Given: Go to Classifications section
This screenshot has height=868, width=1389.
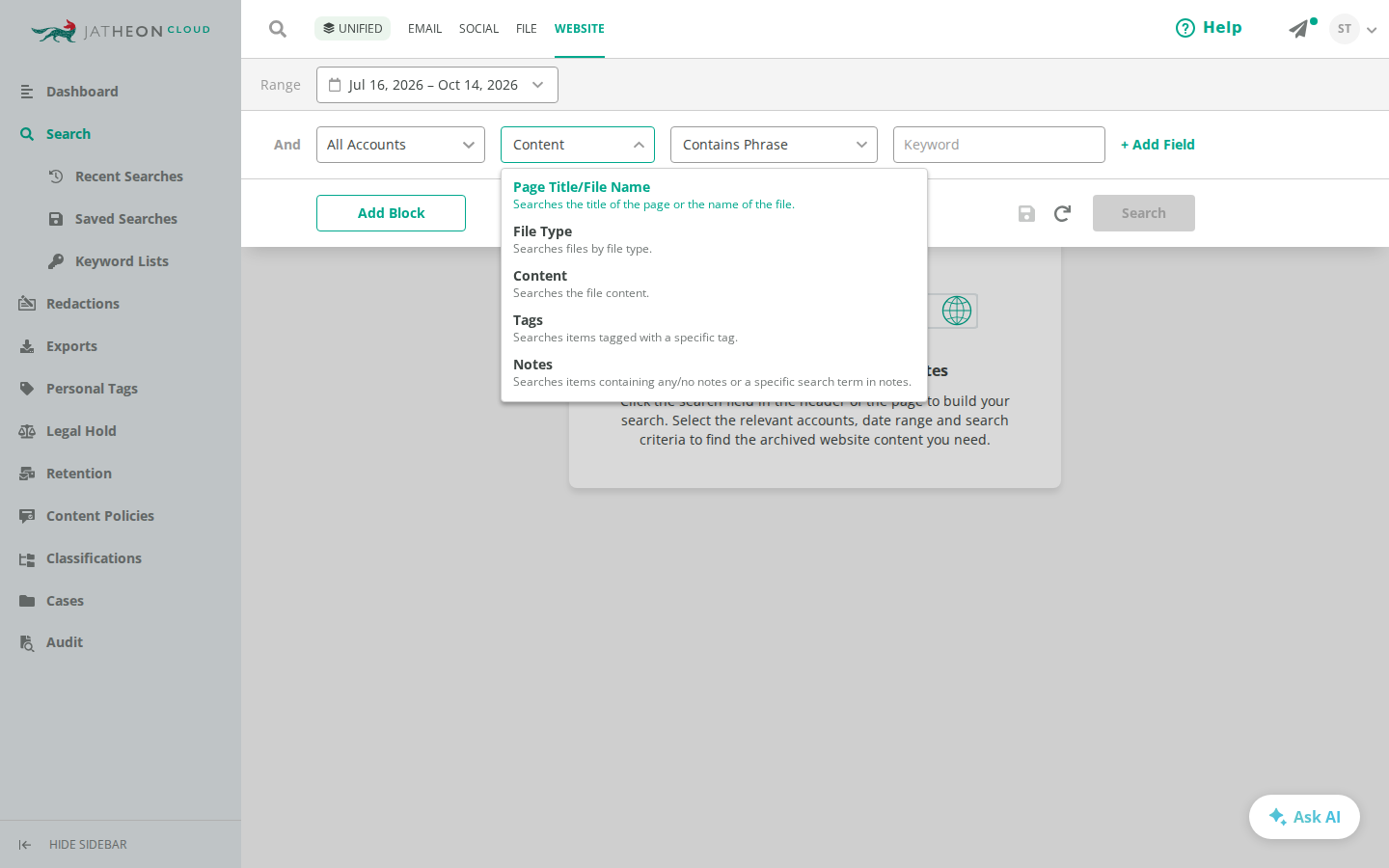Looking at the screenshot, I should click(94, 558).
